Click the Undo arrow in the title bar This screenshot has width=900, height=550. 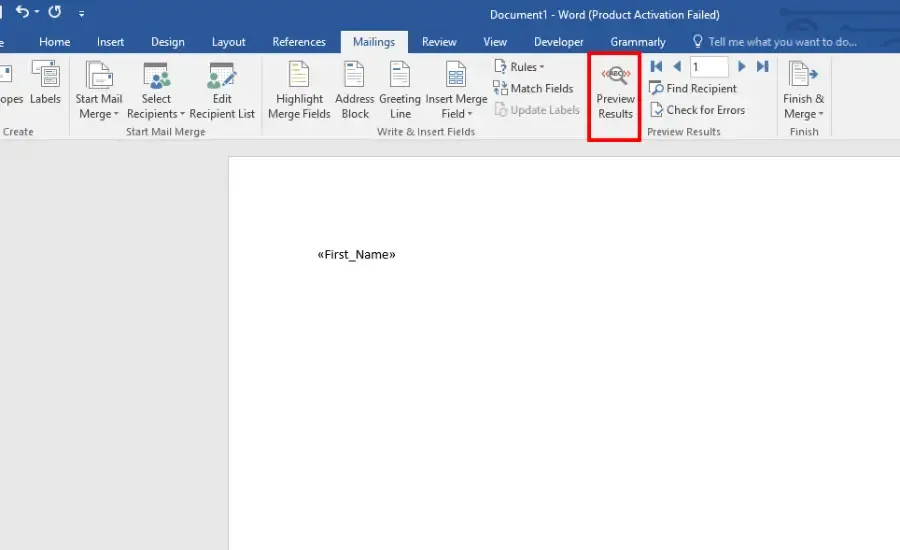pos(22,11)
